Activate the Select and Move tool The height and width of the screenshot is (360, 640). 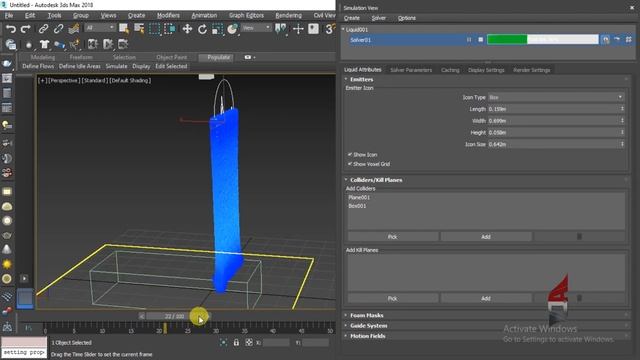click(x=187, y=29)
